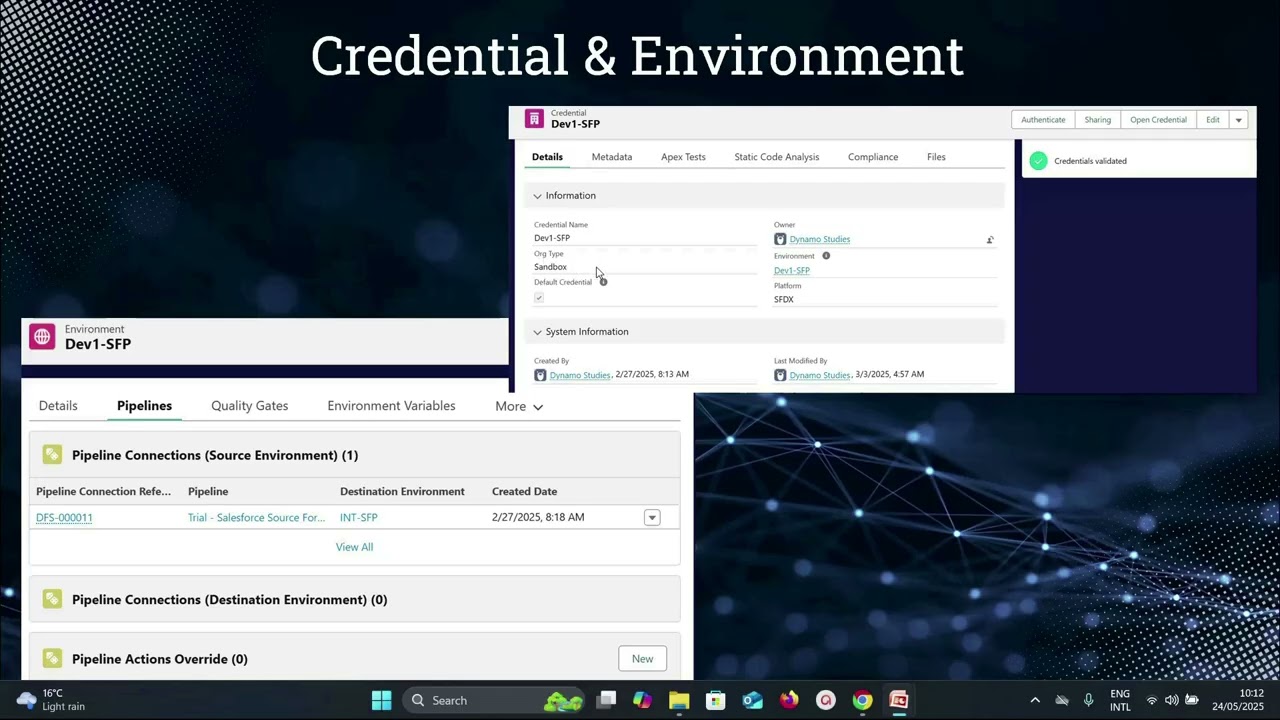Viewport: 1280px width, 720px height.
Task: Click the Created By user avatar icon
Action: pyautogui.click(x=540, y=375)
